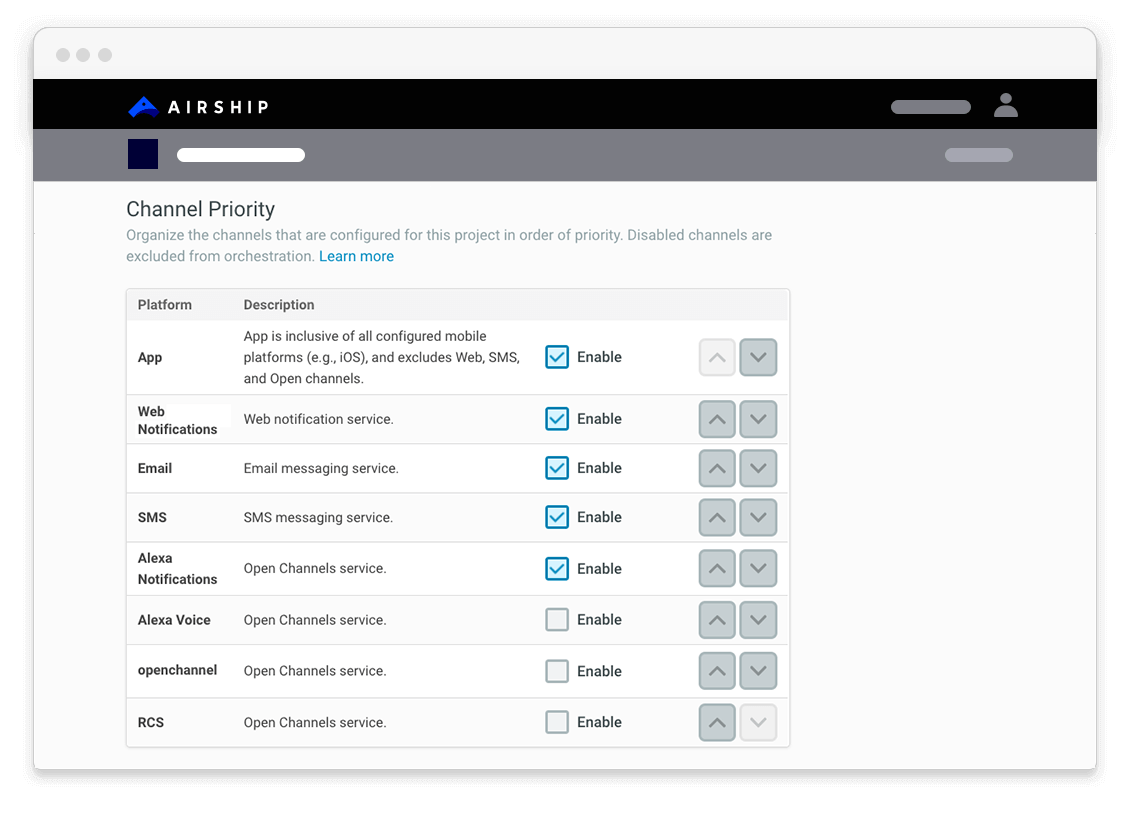Enable the Alexa Voice channel
Viewport: 1139px width, 816px height.
click(557, 620)
